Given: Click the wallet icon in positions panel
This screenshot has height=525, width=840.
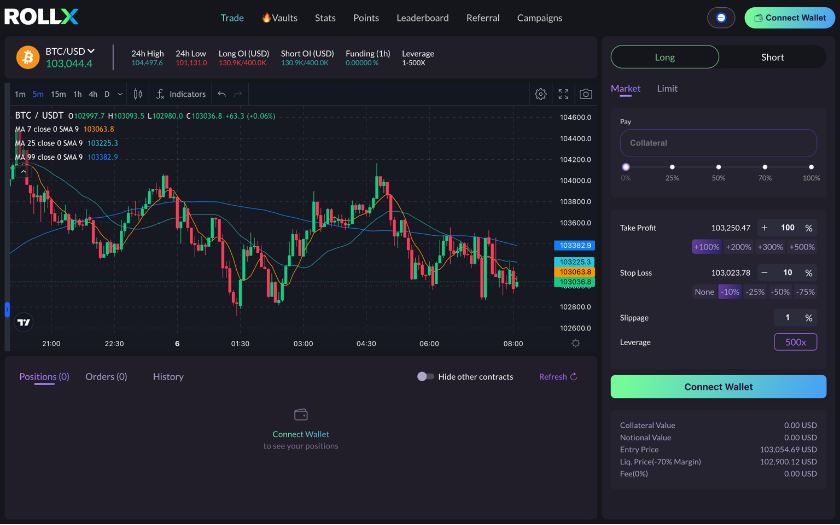Looking at the screenshot, I should click(301, 415).
